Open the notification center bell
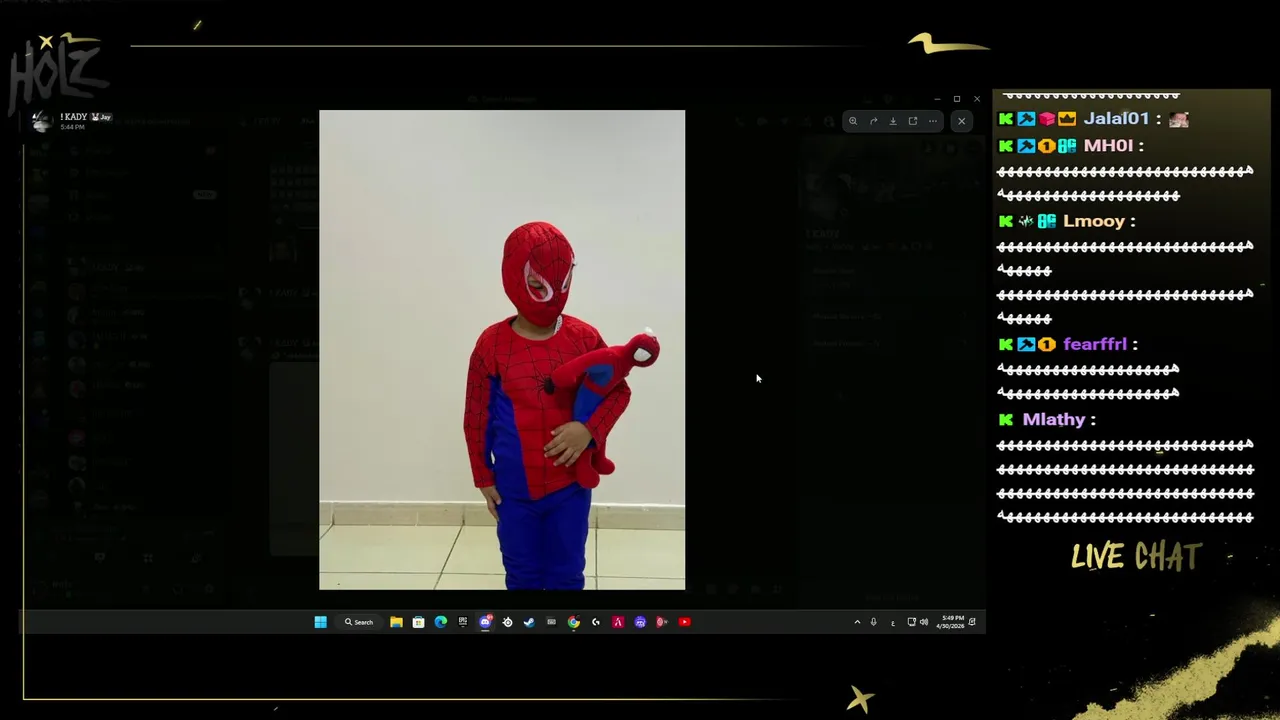Screen dimensions: 1280x720 (x=972, y=622)
